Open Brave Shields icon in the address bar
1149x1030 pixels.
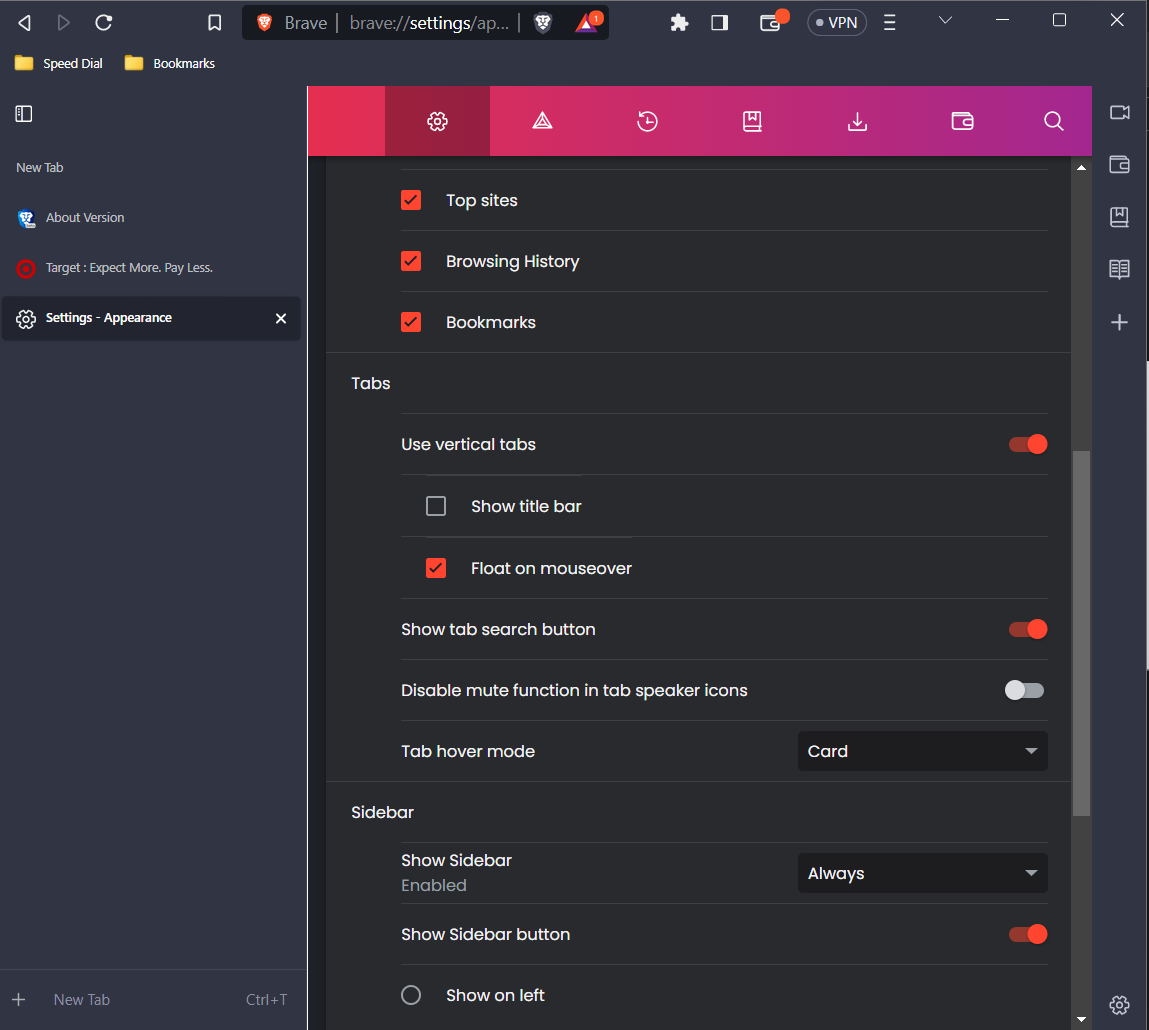pyautogui.click(x=543, y=21)
